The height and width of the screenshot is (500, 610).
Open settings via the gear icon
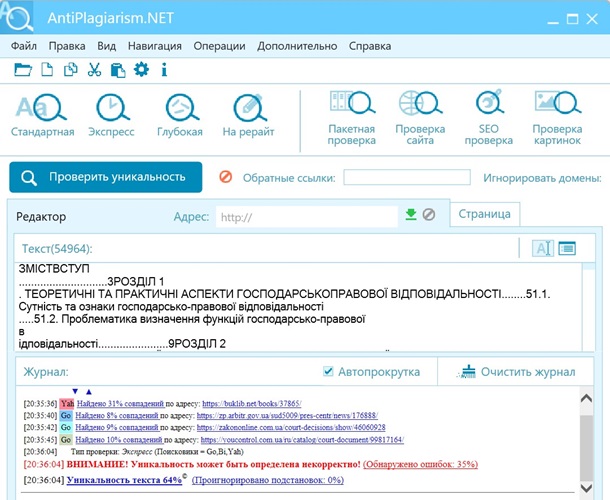click(x=141, y=70)
